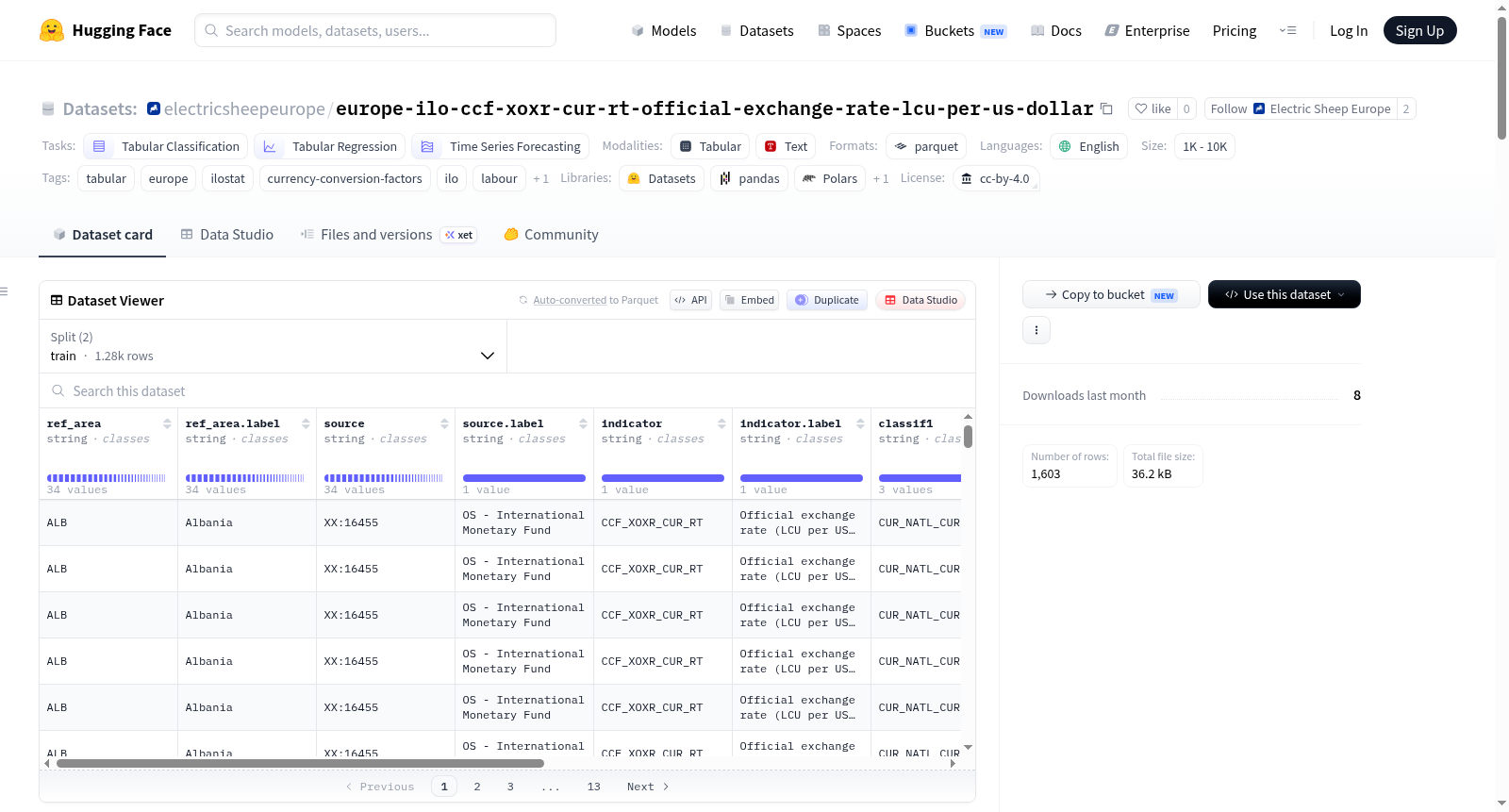The height and width of the screenshot is (812, 1509).
Task: Click the Duplicate button in Dataset Viewer
Action: click(827, 300)
